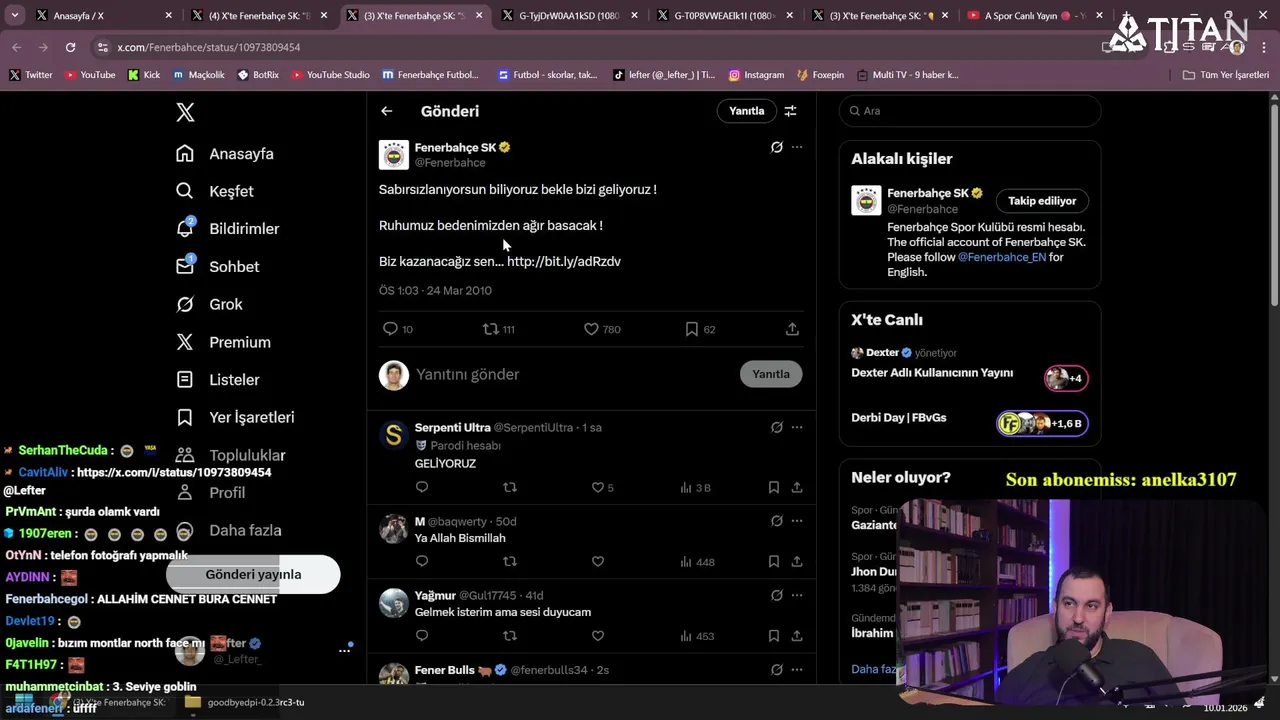
Task: Open more options on Yağmur reply
Action: coord(797,595)
